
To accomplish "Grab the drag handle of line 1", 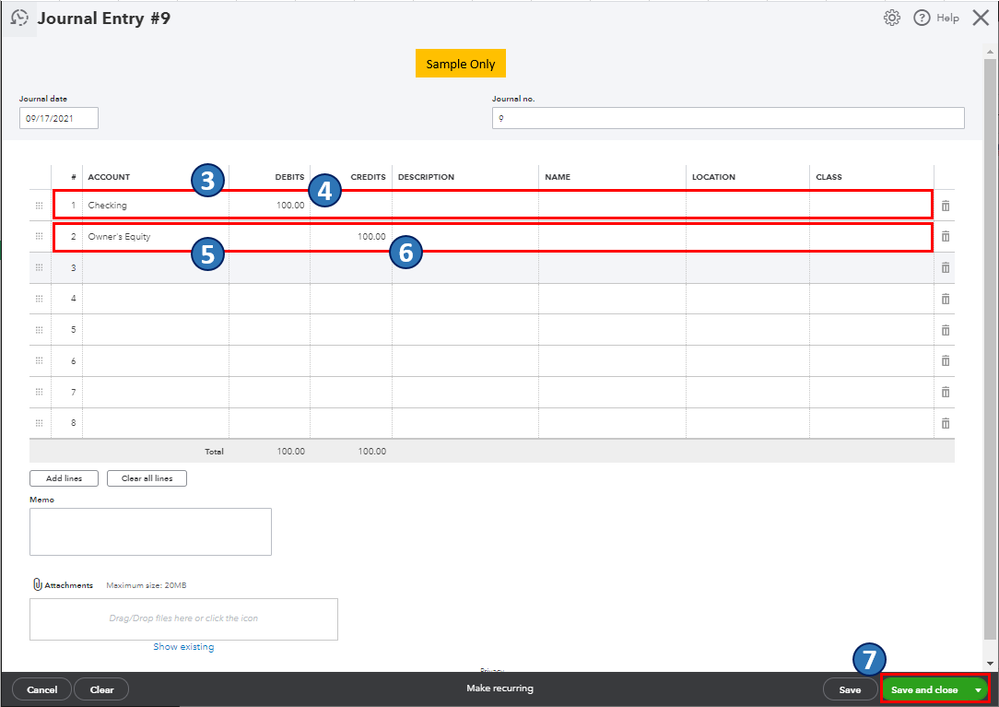I will point(39,205).
